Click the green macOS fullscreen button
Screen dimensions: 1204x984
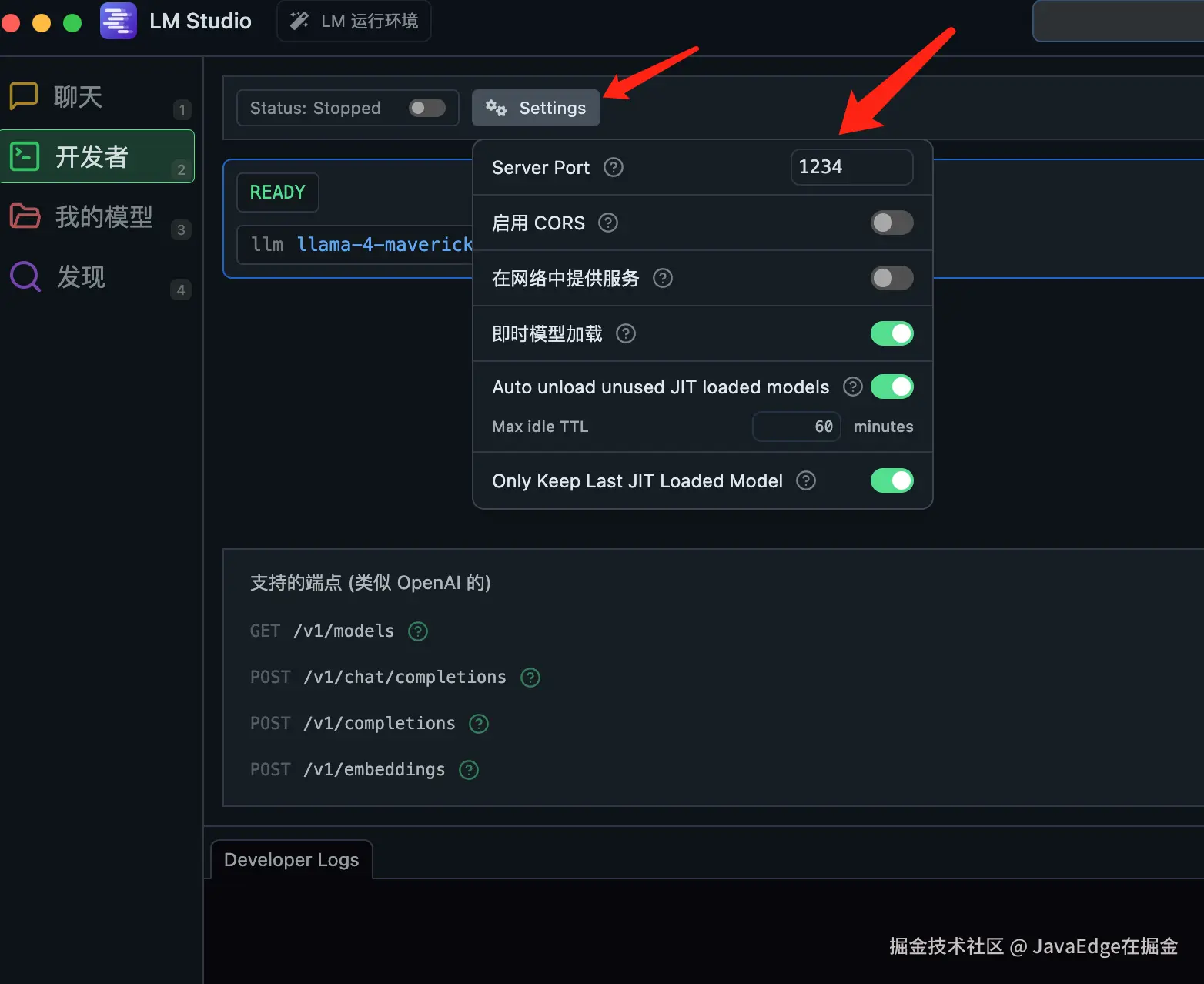(72, 23)
